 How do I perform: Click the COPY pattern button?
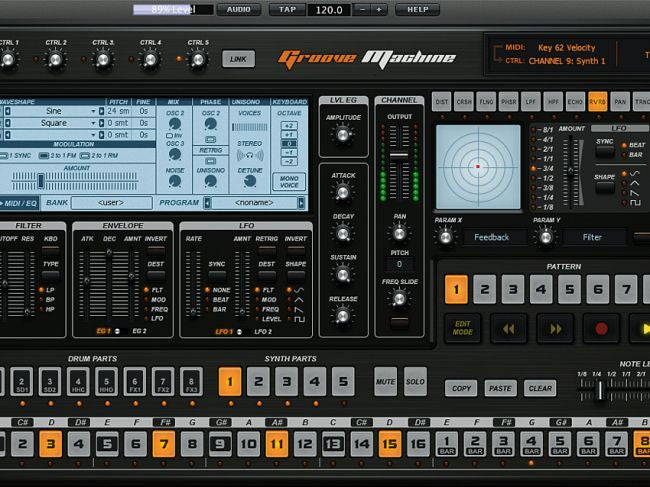[x=462, y=388]
